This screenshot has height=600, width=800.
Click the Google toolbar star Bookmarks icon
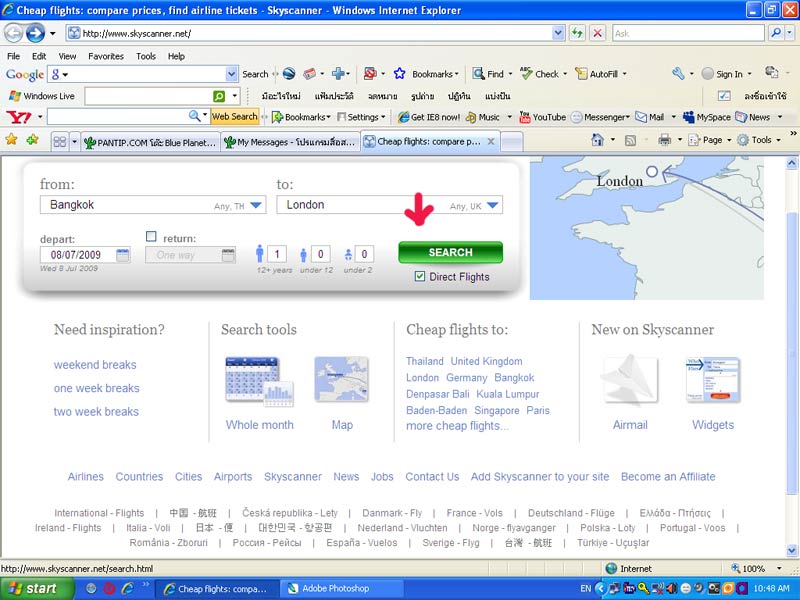click(x=399, y=74)
